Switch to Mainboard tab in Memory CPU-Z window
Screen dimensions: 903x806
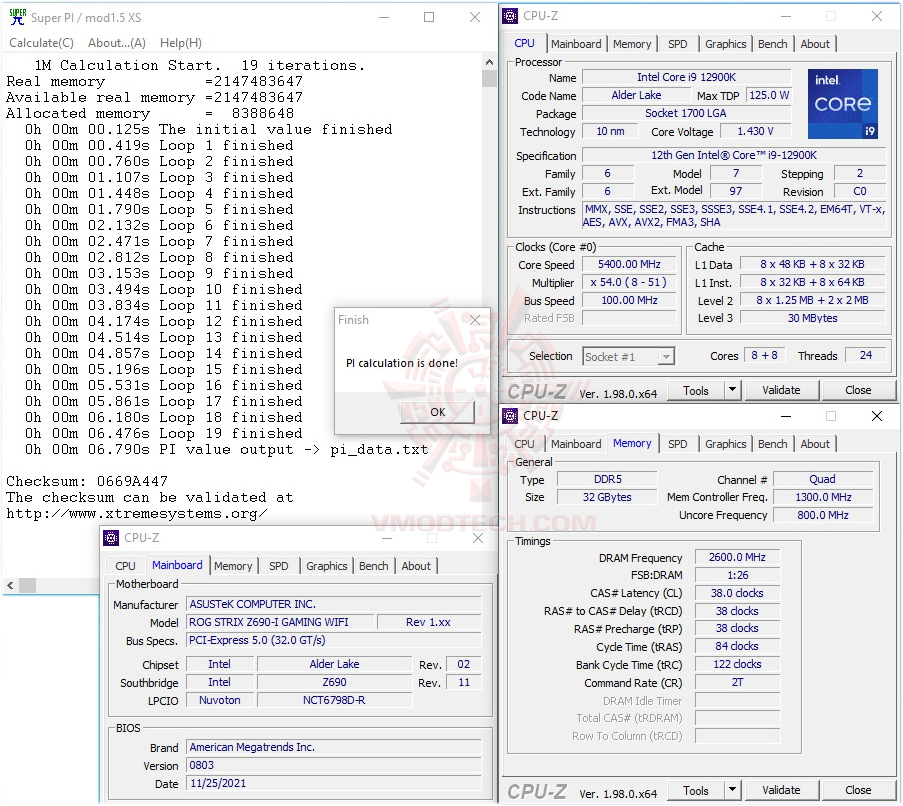coord(576,444)
